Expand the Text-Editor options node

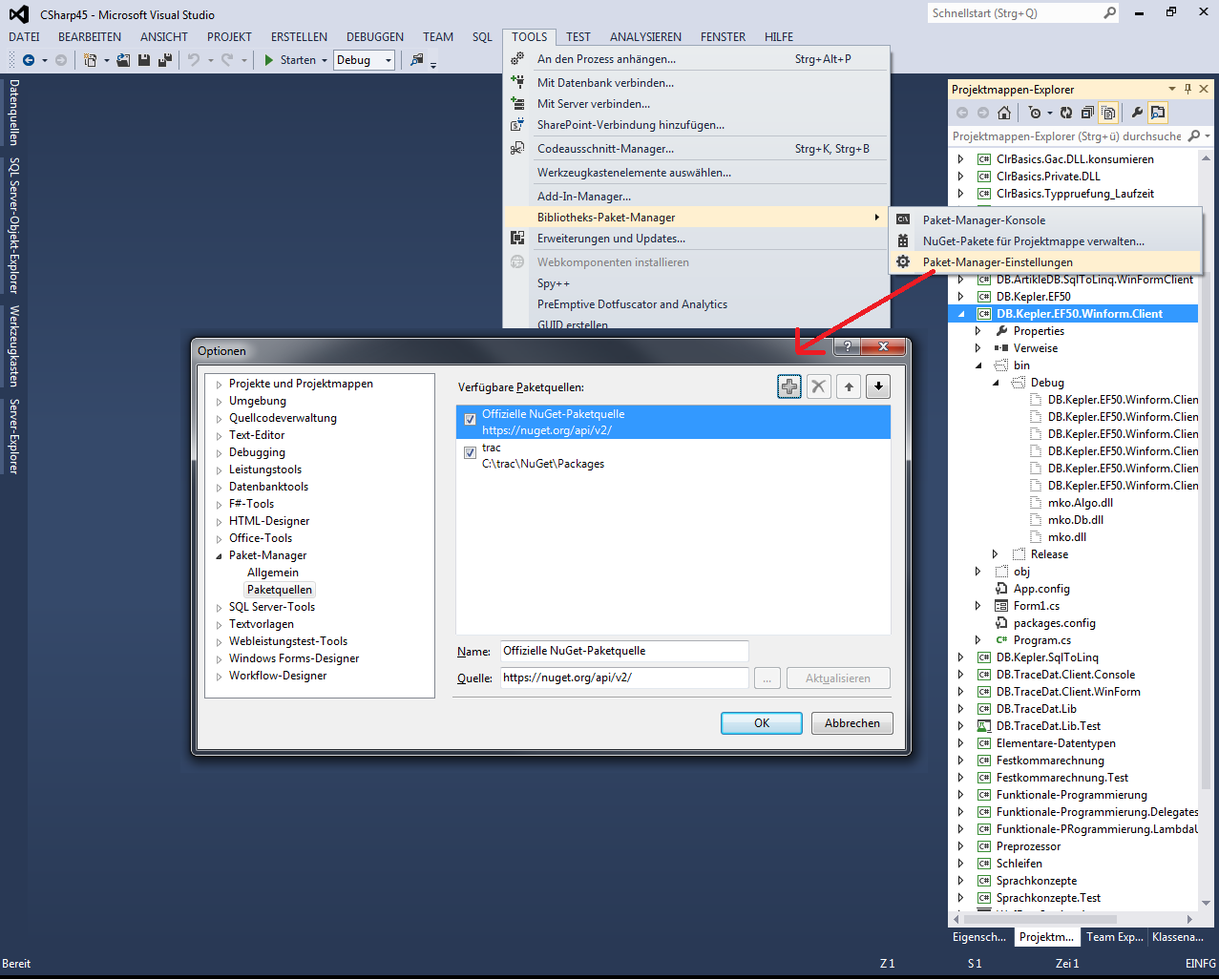pos(219,436)
